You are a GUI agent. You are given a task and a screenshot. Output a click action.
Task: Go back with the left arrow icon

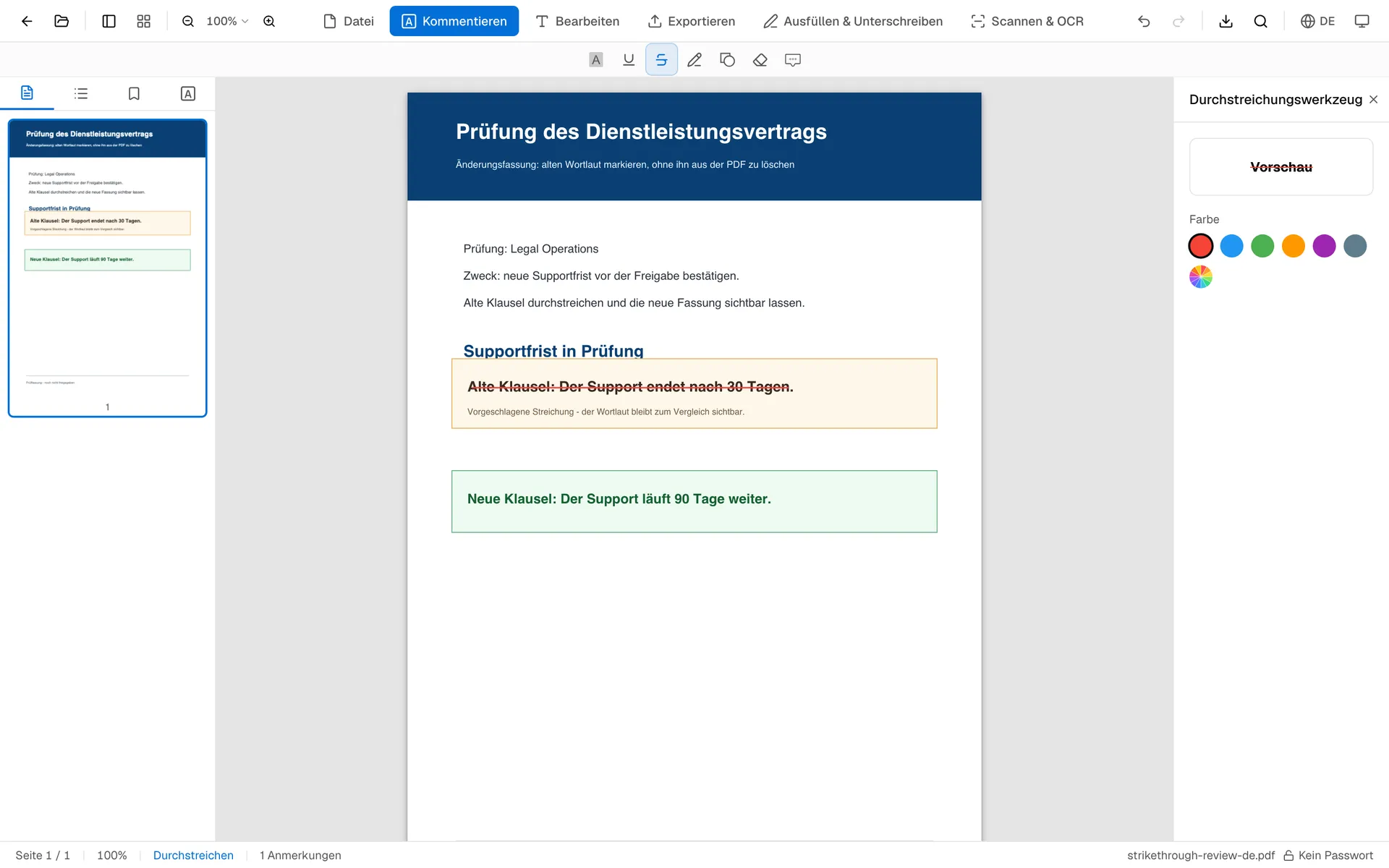[x=27, y=21]
